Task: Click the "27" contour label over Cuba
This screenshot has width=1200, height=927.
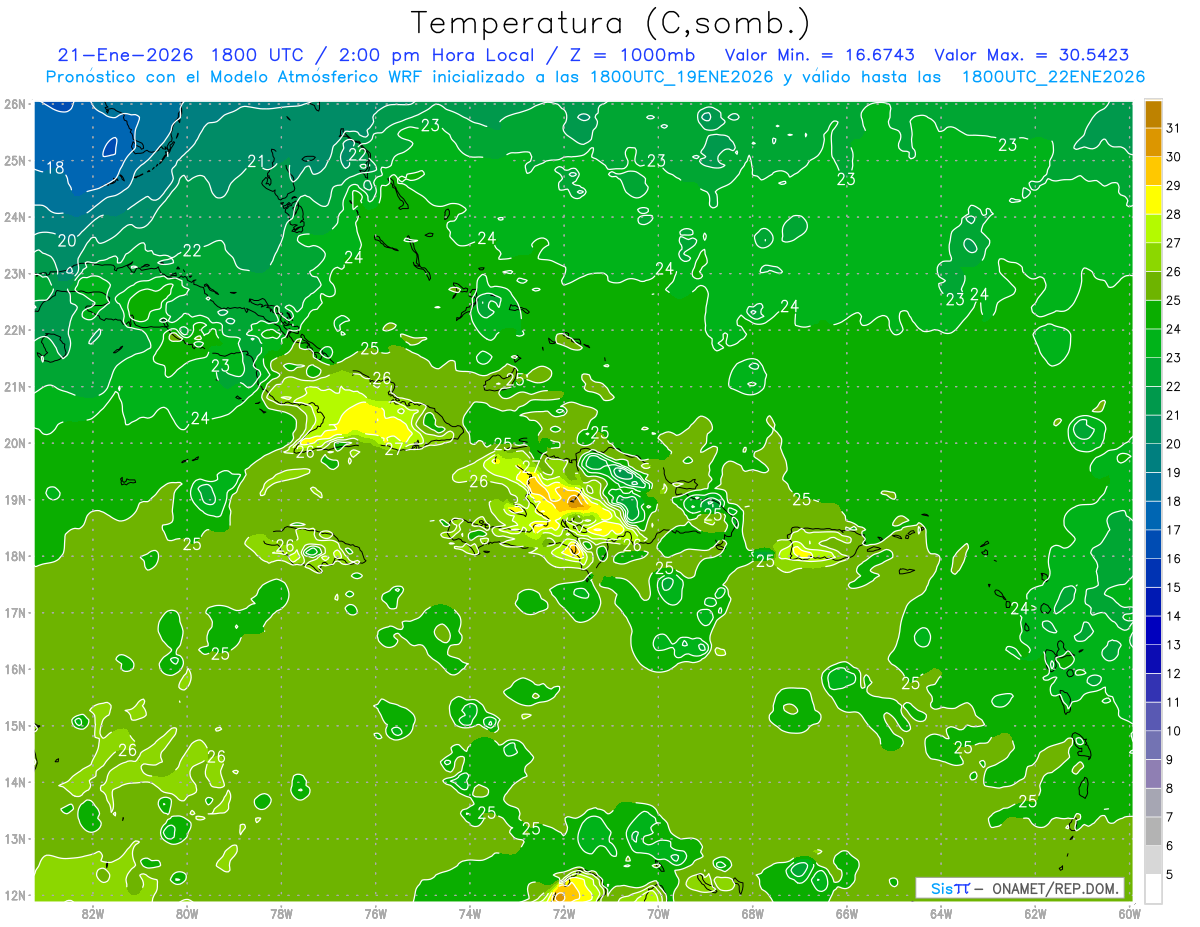Action: coord(394,449)
